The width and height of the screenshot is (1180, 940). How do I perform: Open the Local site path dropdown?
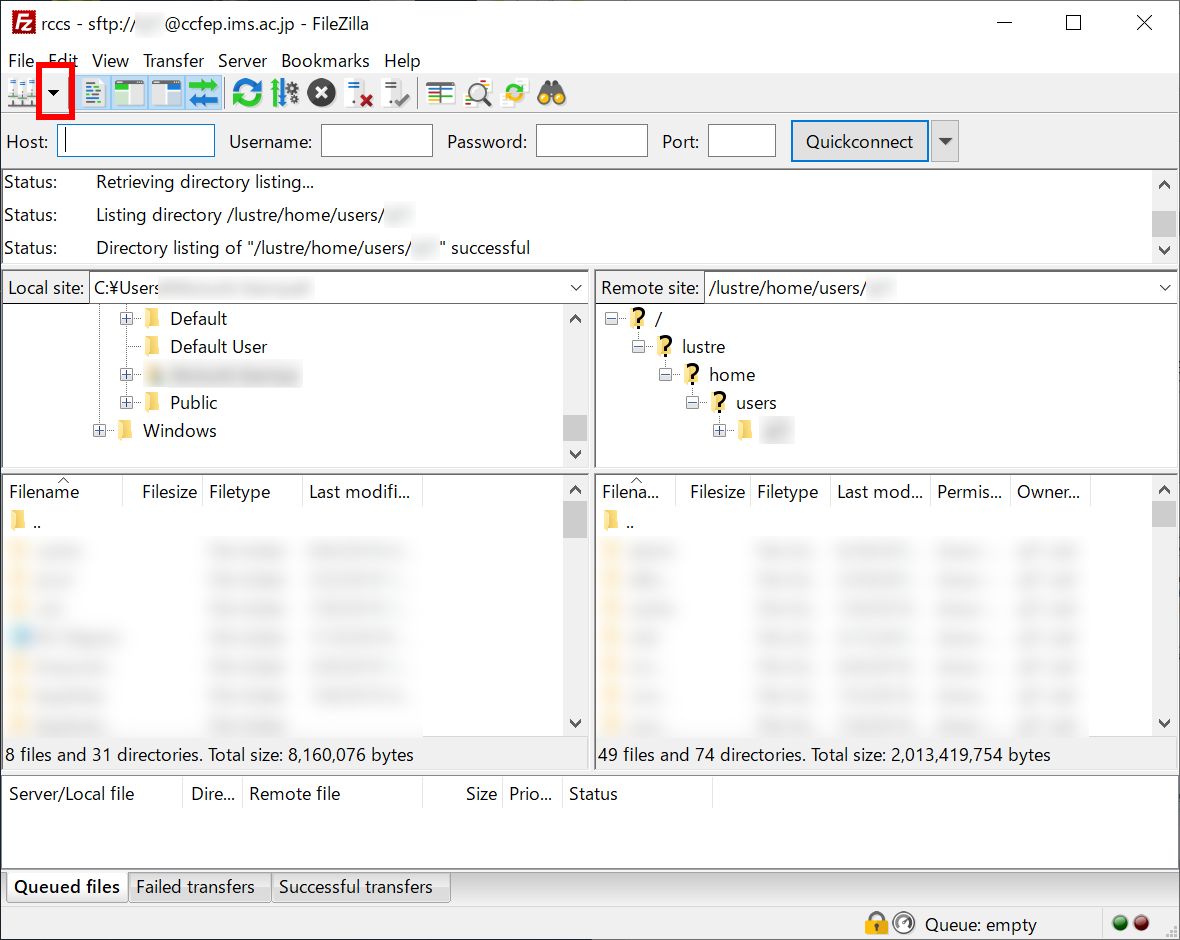point(576,288)
